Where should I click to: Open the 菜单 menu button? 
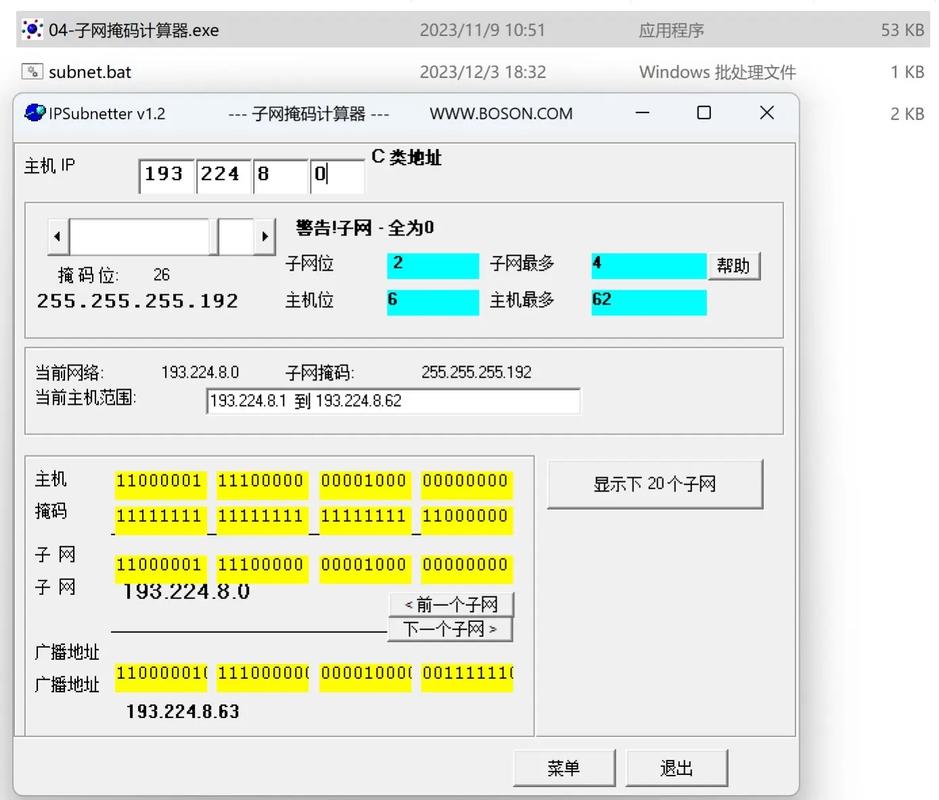pos(564,768)
